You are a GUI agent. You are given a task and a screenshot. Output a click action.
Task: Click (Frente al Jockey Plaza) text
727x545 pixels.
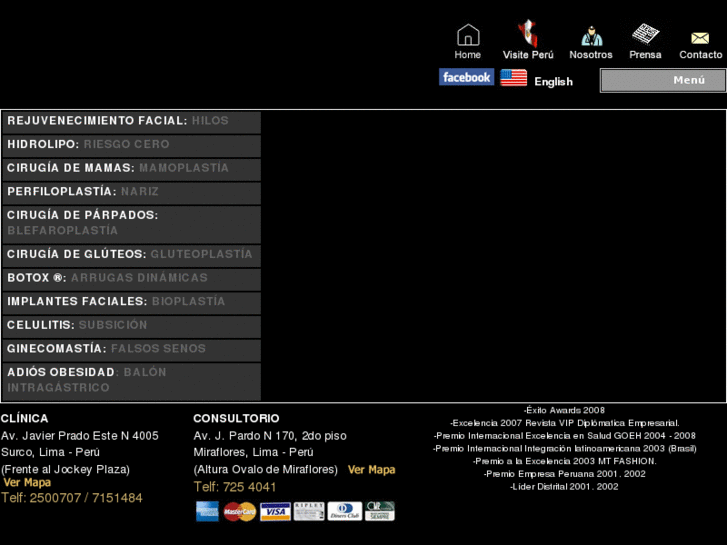65,469
